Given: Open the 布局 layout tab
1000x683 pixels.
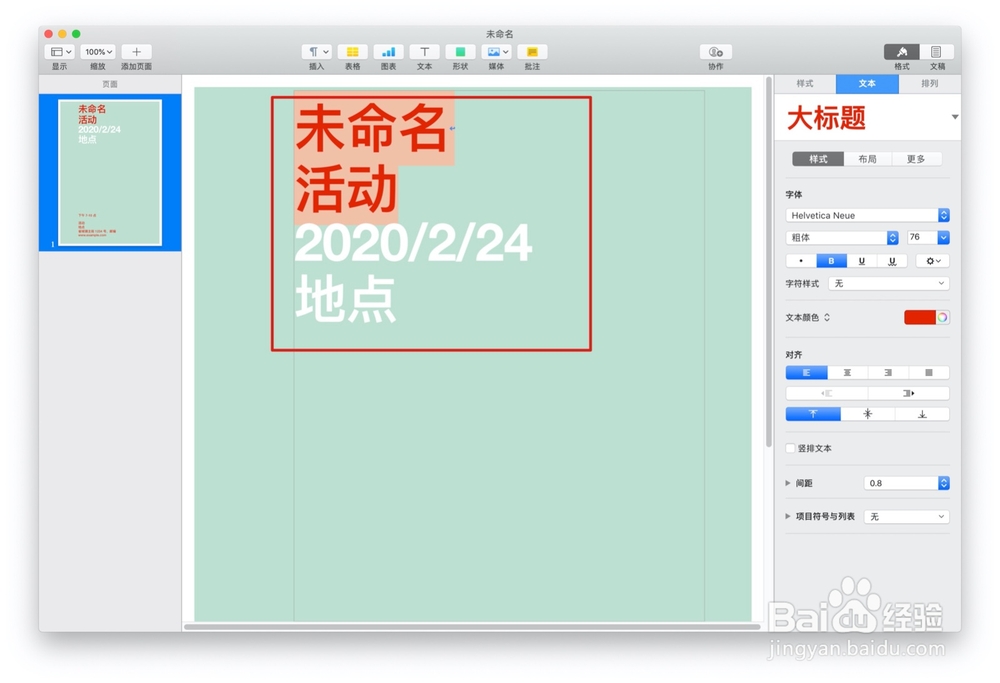Looking at the screenshot, I should [x=866, y=158].
